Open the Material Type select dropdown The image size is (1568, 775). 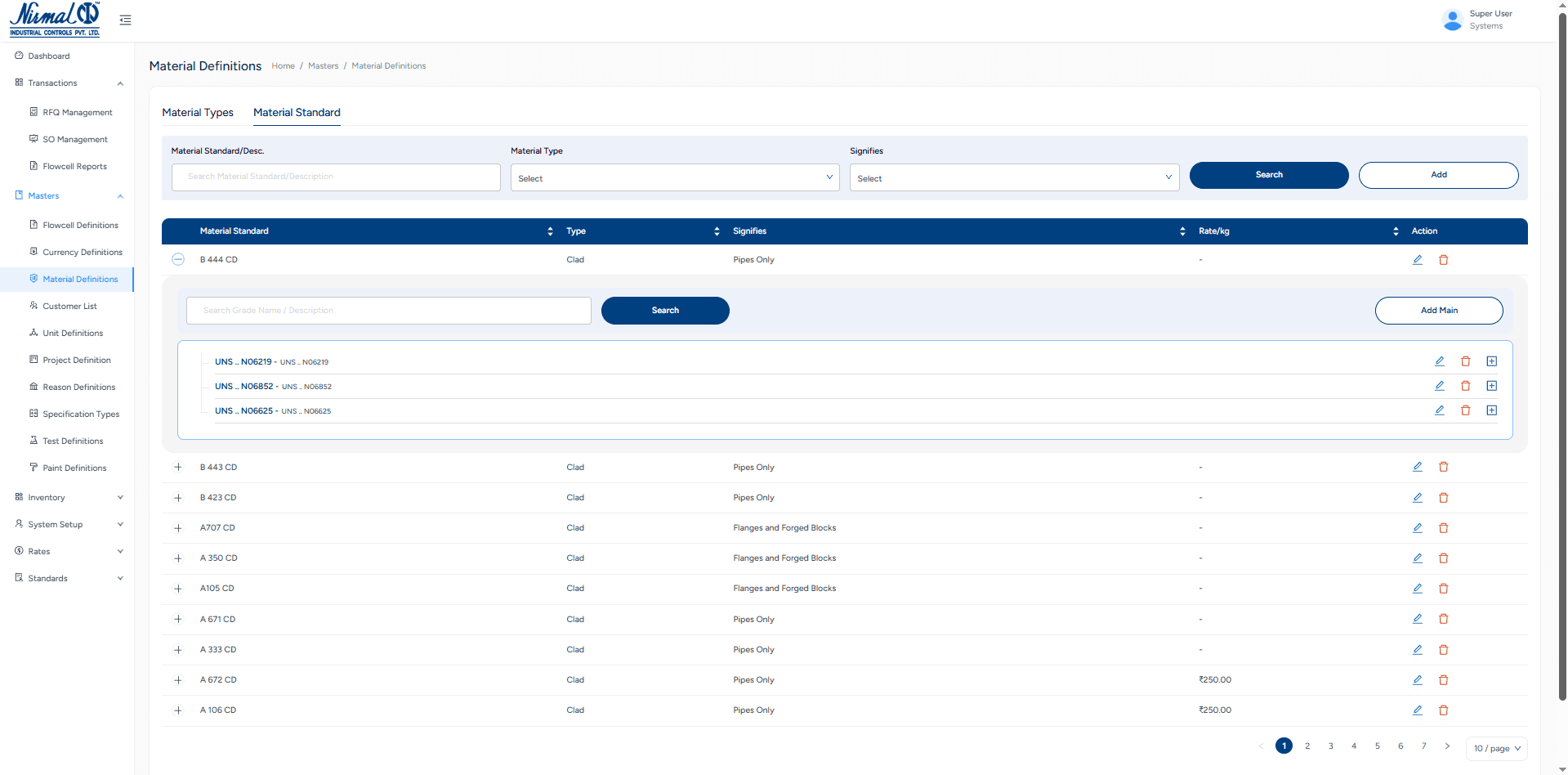674,177
